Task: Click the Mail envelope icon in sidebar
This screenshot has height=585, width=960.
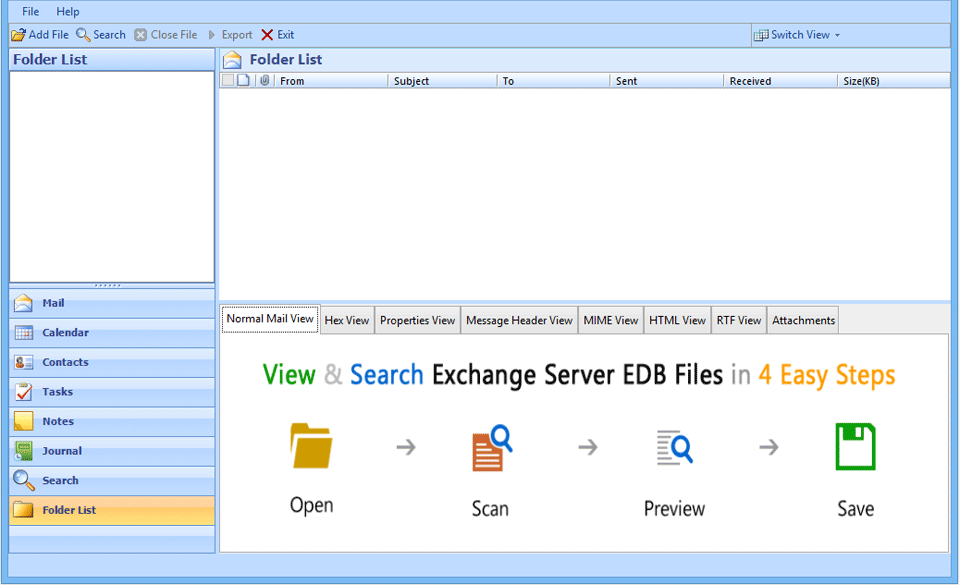Action: 23,303
